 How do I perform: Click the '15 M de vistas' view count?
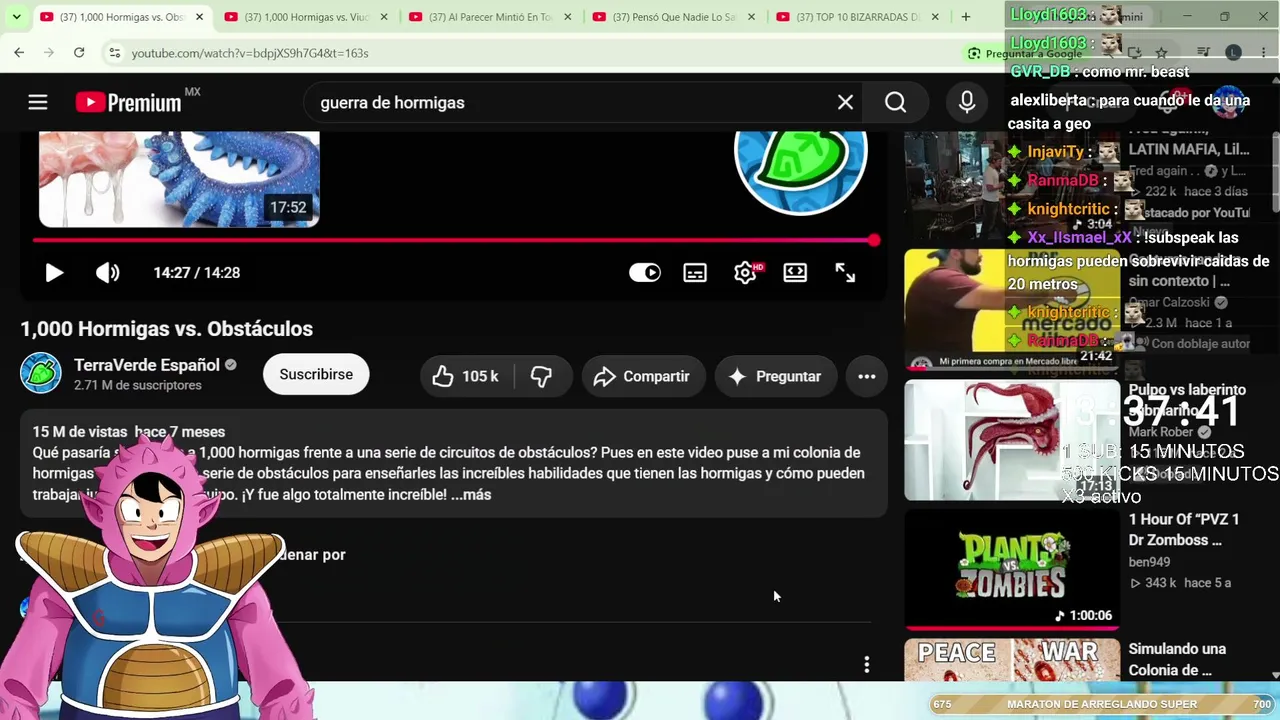[x=80, y=432]
